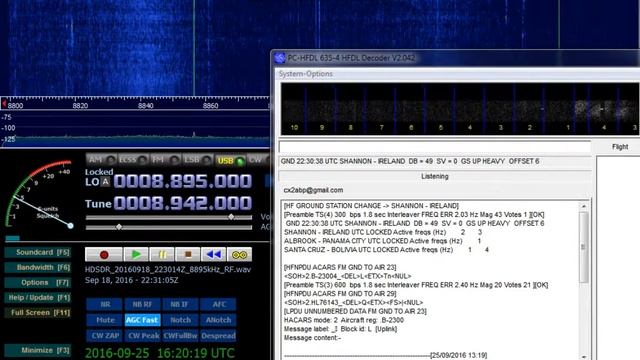
Task: Click the cx2abp@gmail.com text
Action: [313, 190]
